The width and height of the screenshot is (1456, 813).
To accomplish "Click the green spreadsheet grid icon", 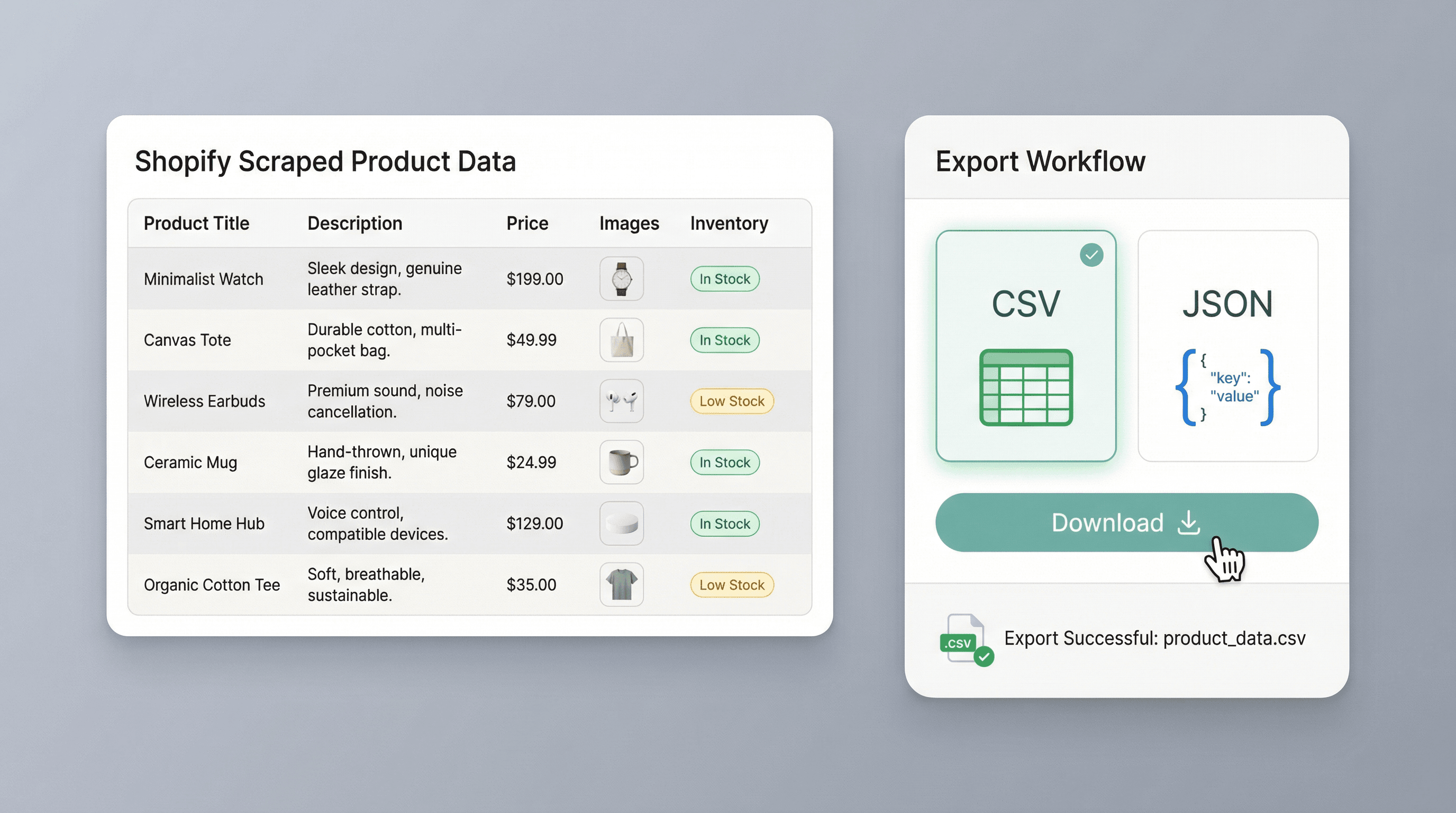I will click(1026, 388).
